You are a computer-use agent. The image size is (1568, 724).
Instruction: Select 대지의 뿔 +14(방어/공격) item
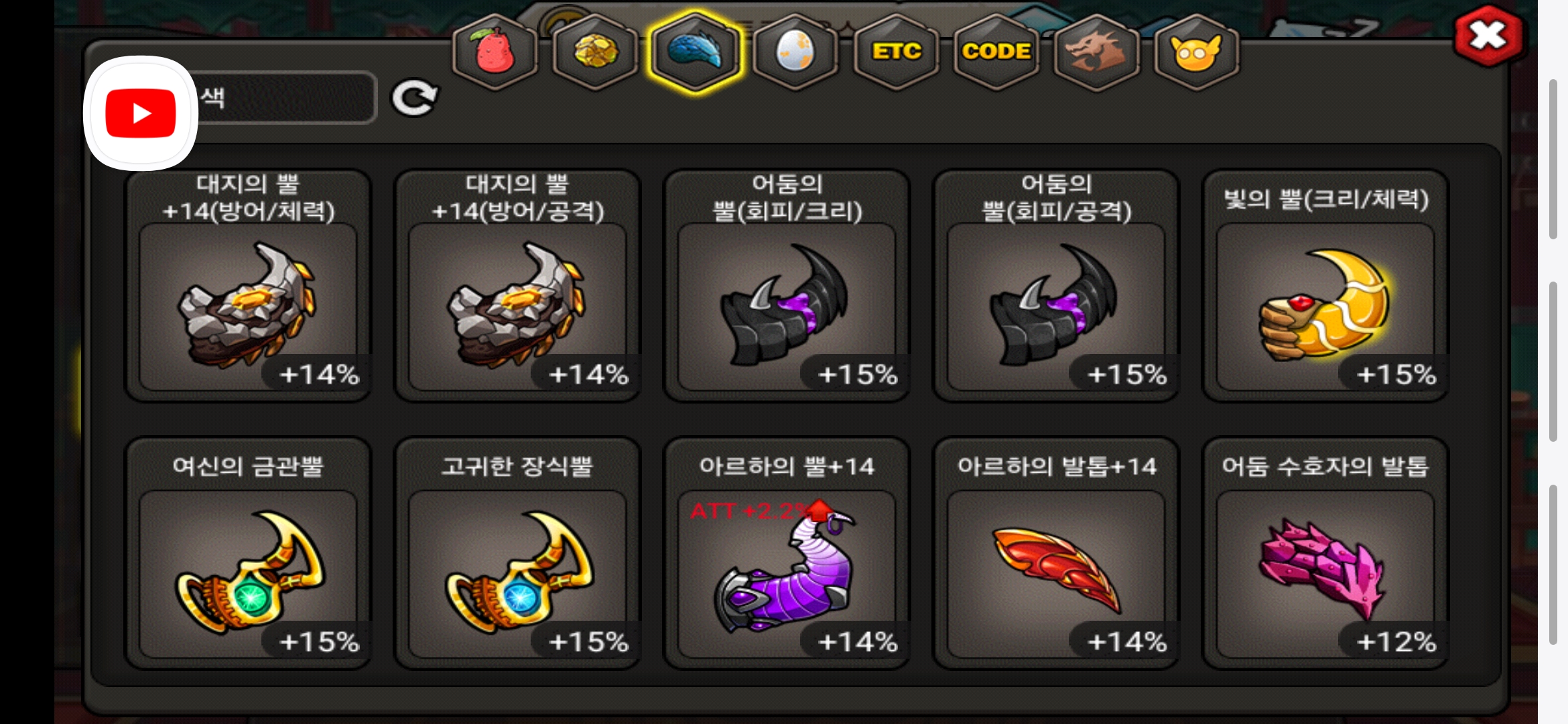click(518, 286)
